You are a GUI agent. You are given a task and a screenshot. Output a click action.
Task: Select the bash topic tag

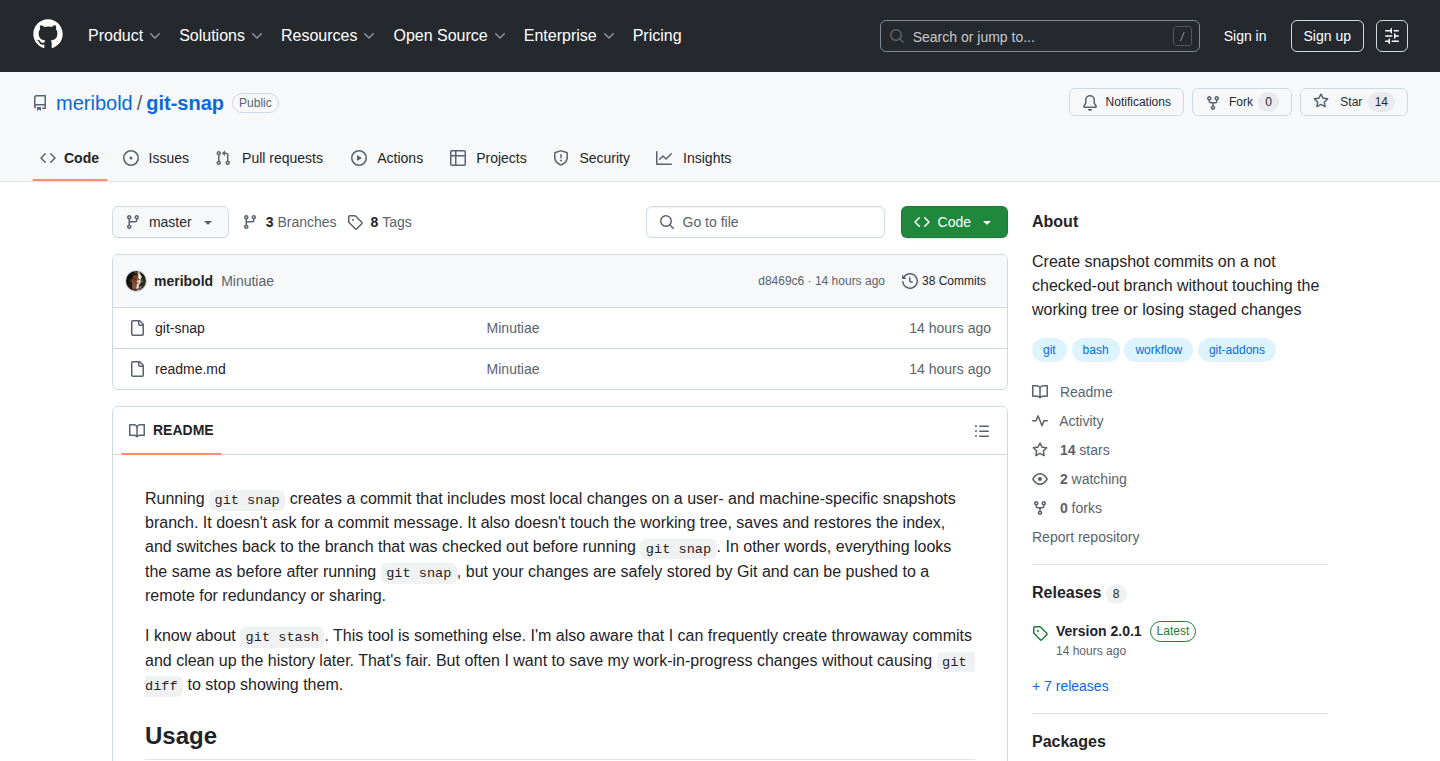tap(1095, 350)
